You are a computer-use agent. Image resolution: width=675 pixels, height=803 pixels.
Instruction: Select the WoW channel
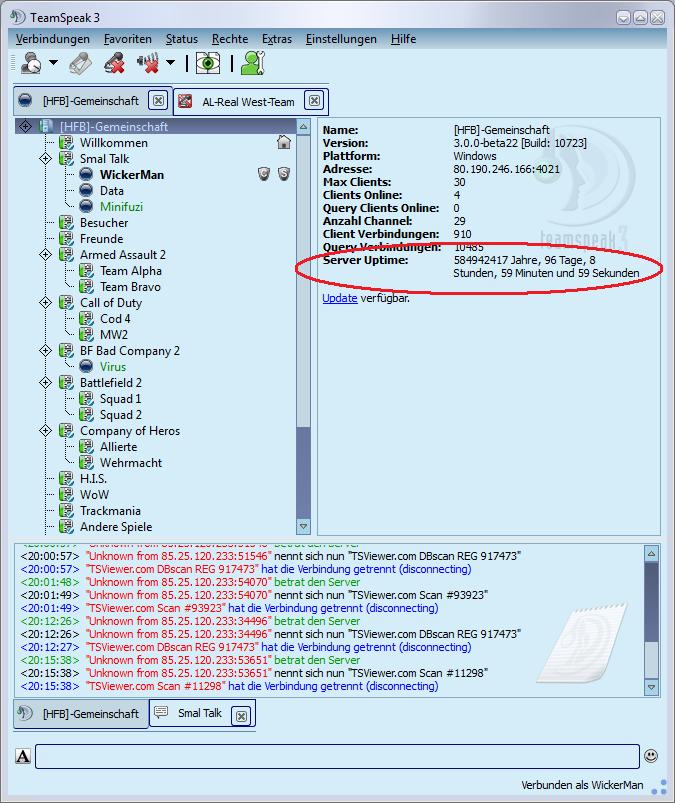(94, 495)
